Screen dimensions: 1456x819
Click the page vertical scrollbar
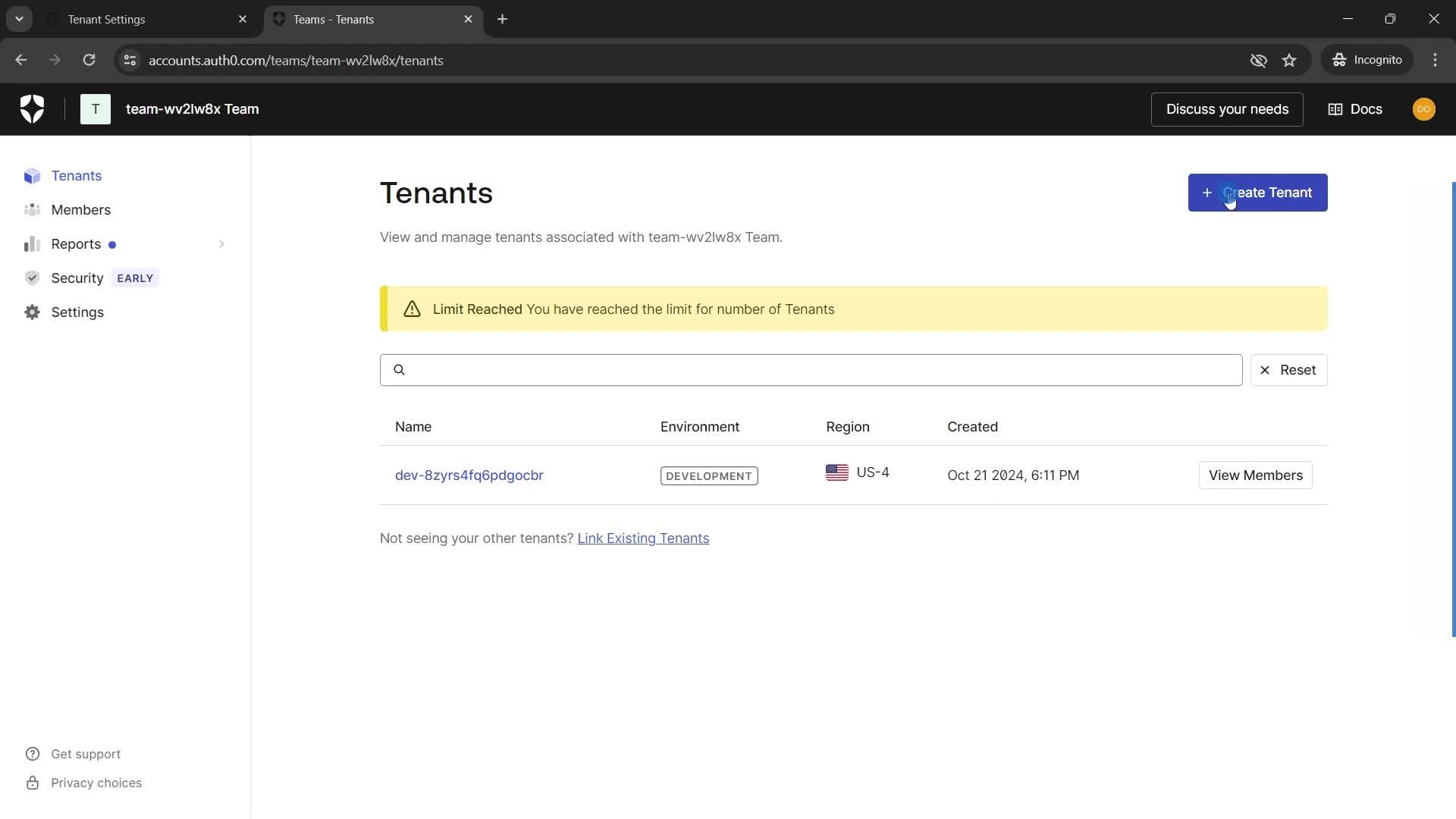coord(1453,409)
